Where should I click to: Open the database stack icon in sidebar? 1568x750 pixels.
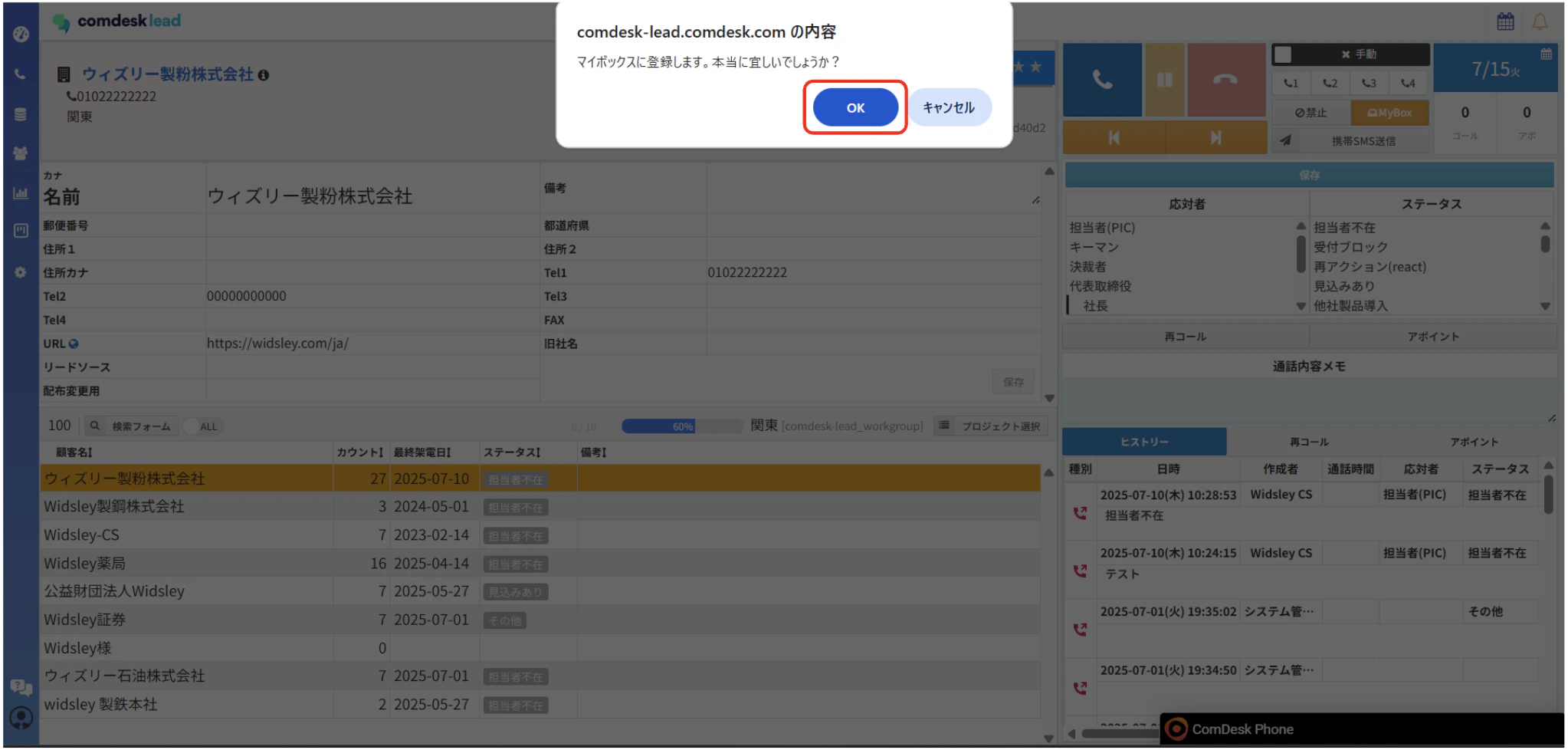[21, 114]
